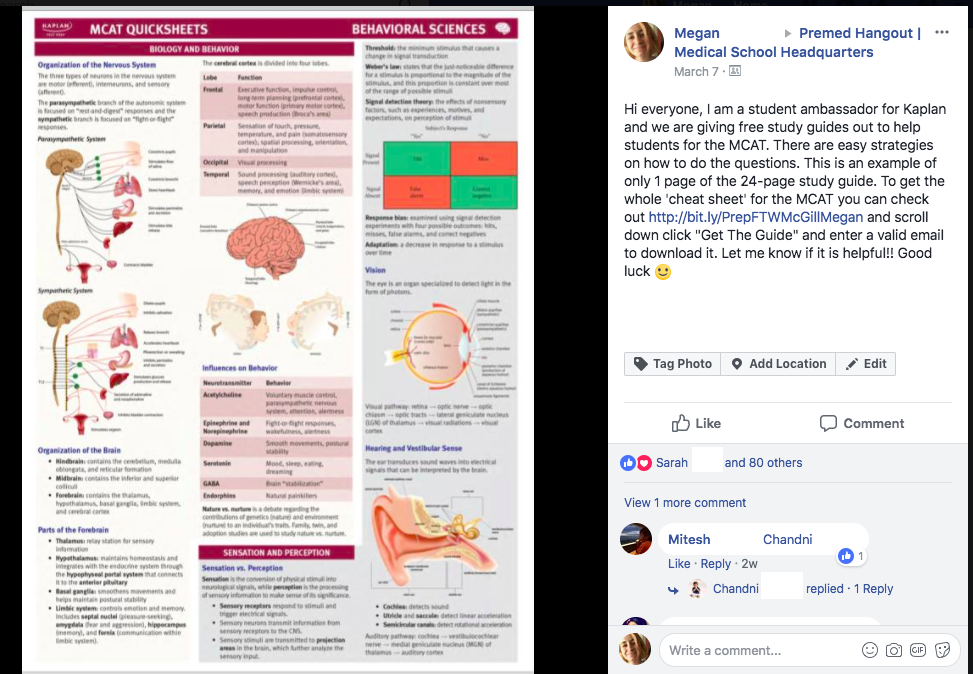
Task: Click the red heart reaction icon
Action: point(644,462)
